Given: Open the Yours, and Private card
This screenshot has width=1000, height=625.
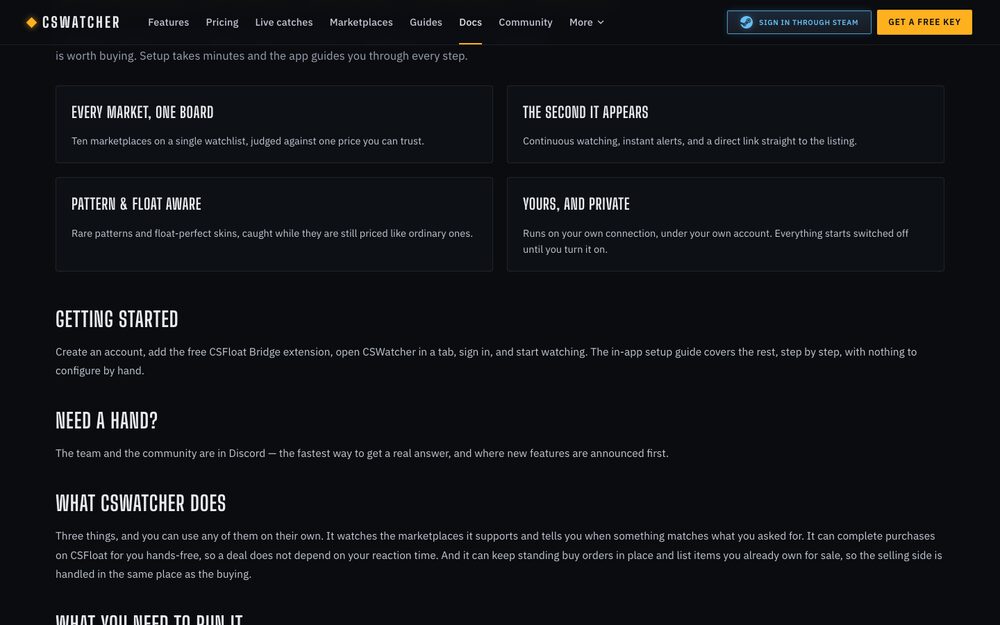Looking at the screenshot, I should 725,224.
